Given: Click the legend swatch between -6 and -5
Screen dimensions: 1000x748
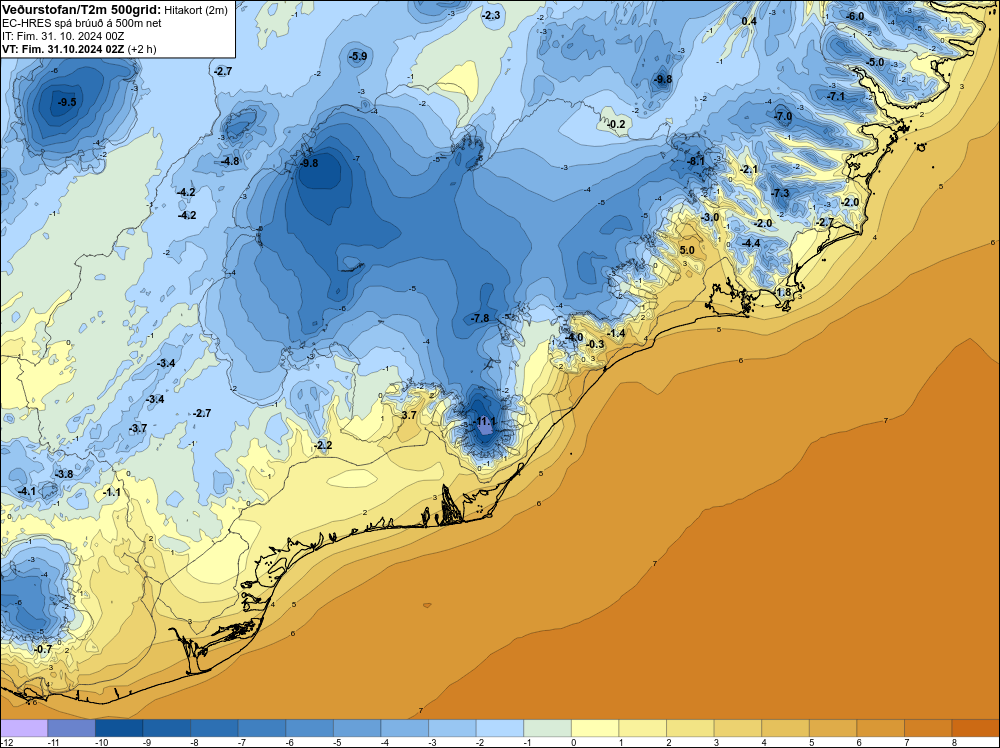Looking at the screenshot, I should [309, 728].
